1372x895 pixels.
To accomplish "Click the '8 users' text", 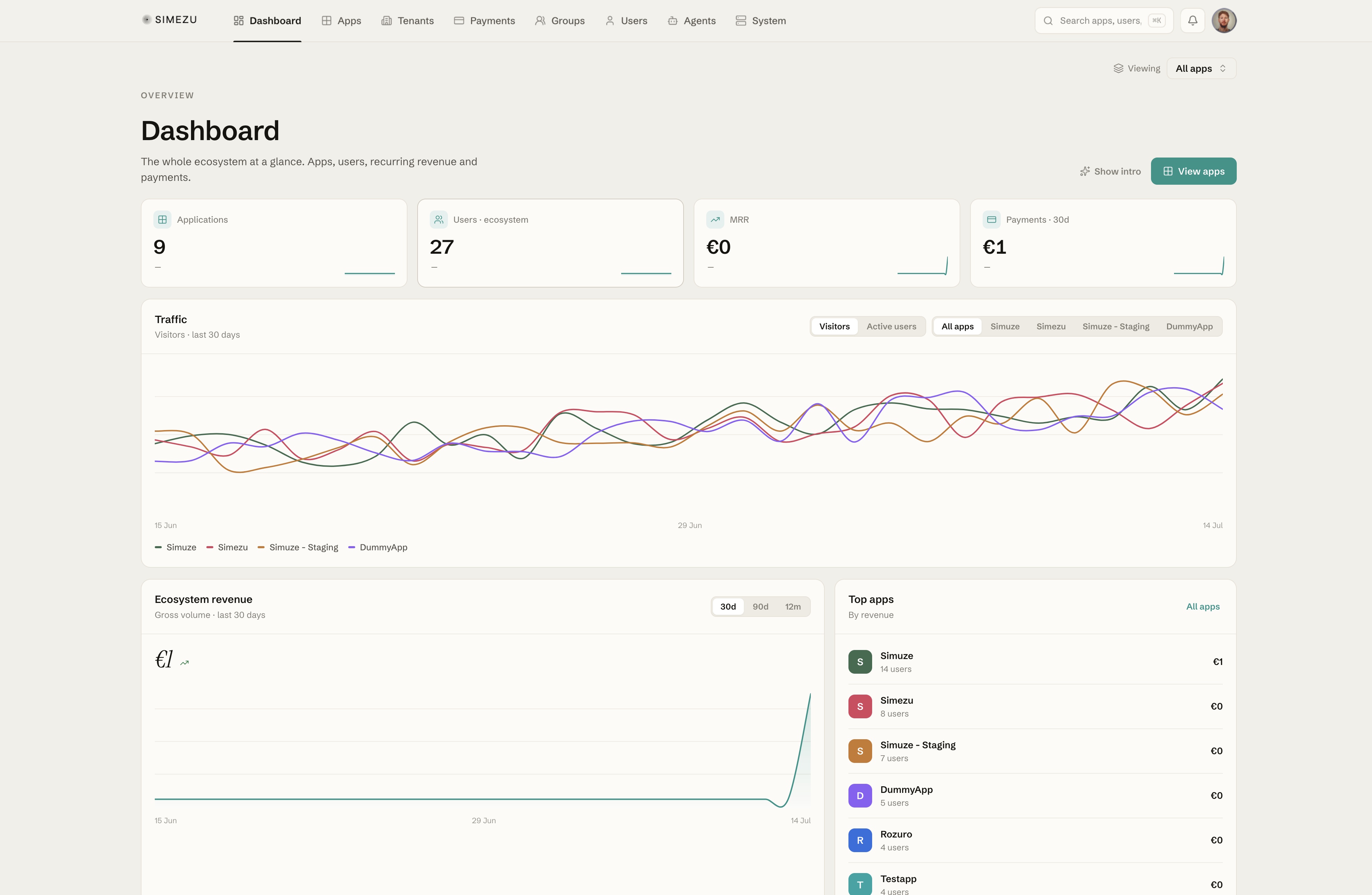I will point(894,714).
